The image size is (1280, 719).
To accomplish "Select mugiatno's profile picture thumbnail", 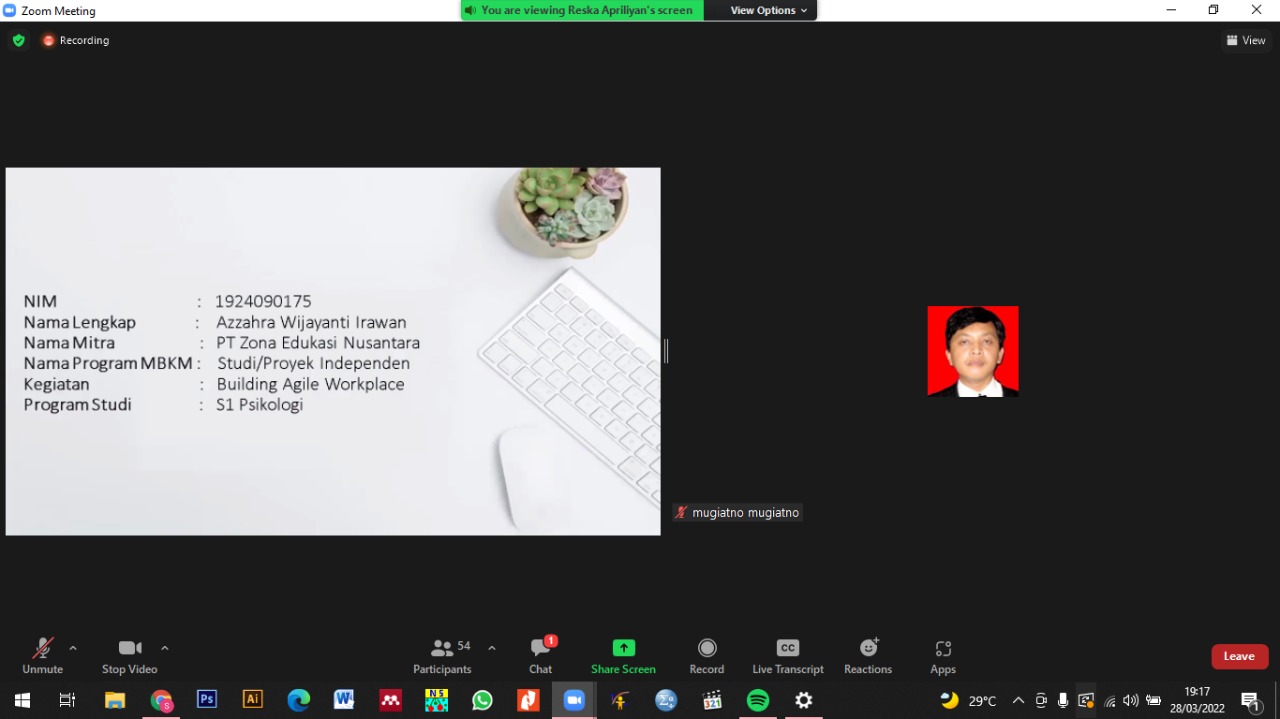I will click(x=972, y=351).
